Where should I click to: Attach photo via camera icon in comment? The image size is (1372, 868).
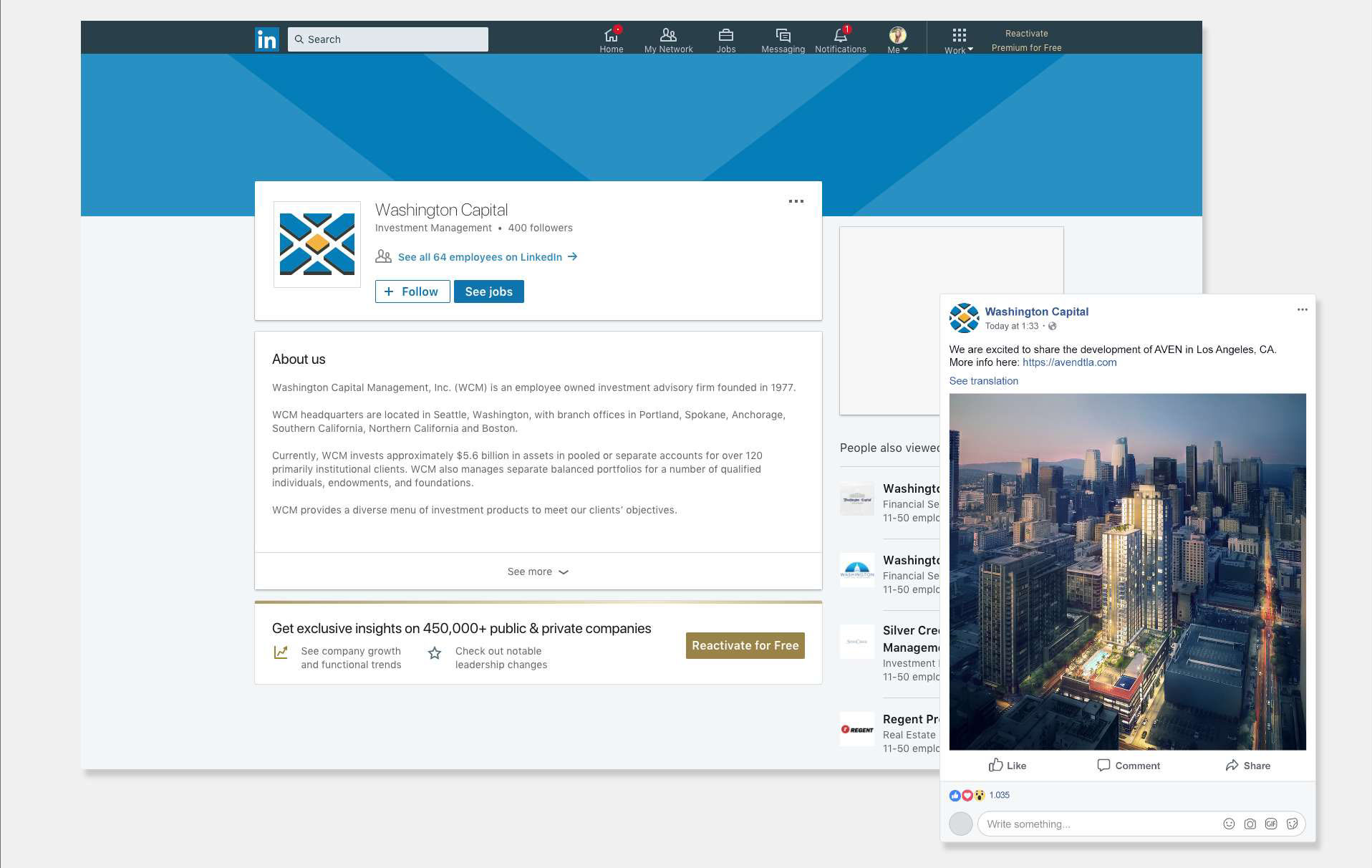click(1250, 824)
